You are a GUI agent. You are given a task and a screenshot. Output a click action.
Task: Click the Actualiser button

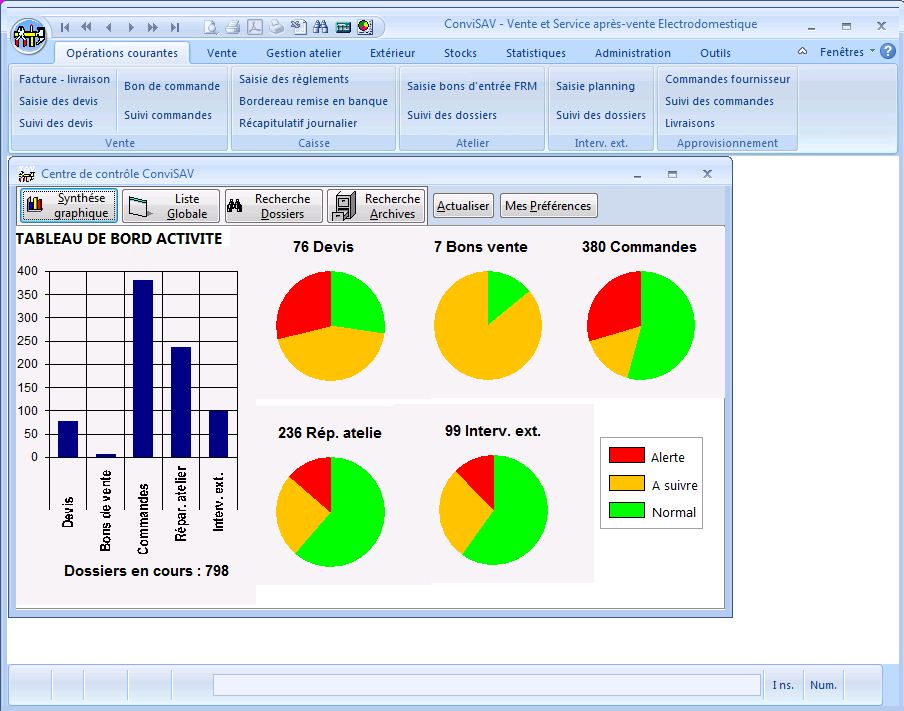pyautogui.click(x=463, y=206)
